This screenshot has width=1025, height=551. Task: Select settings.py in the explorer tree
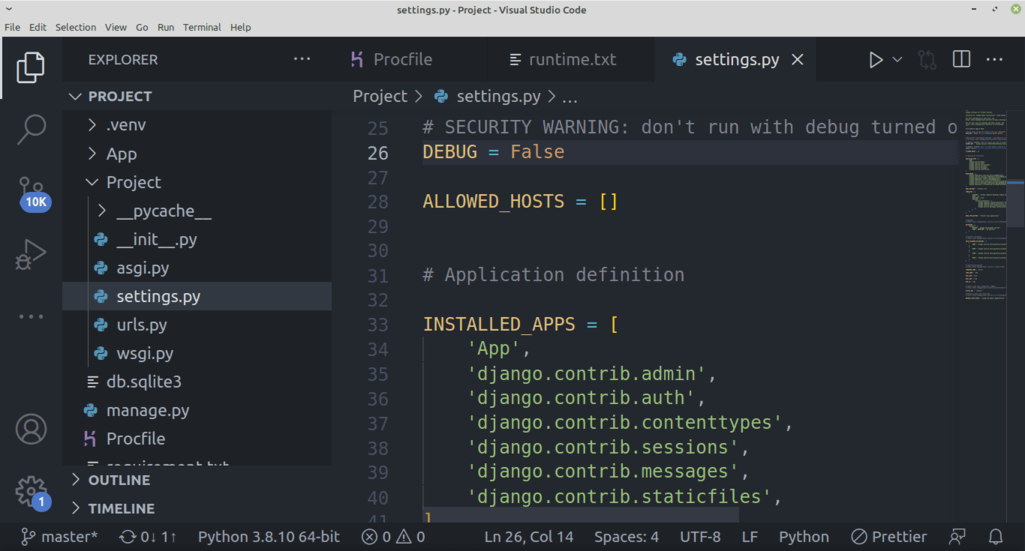197,296
